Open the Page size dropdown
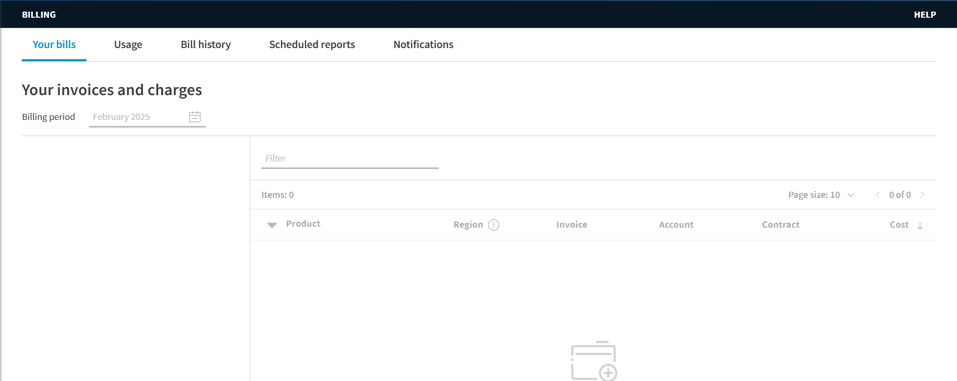The width and height of the screenshot is (957, 381). [821, 195]
